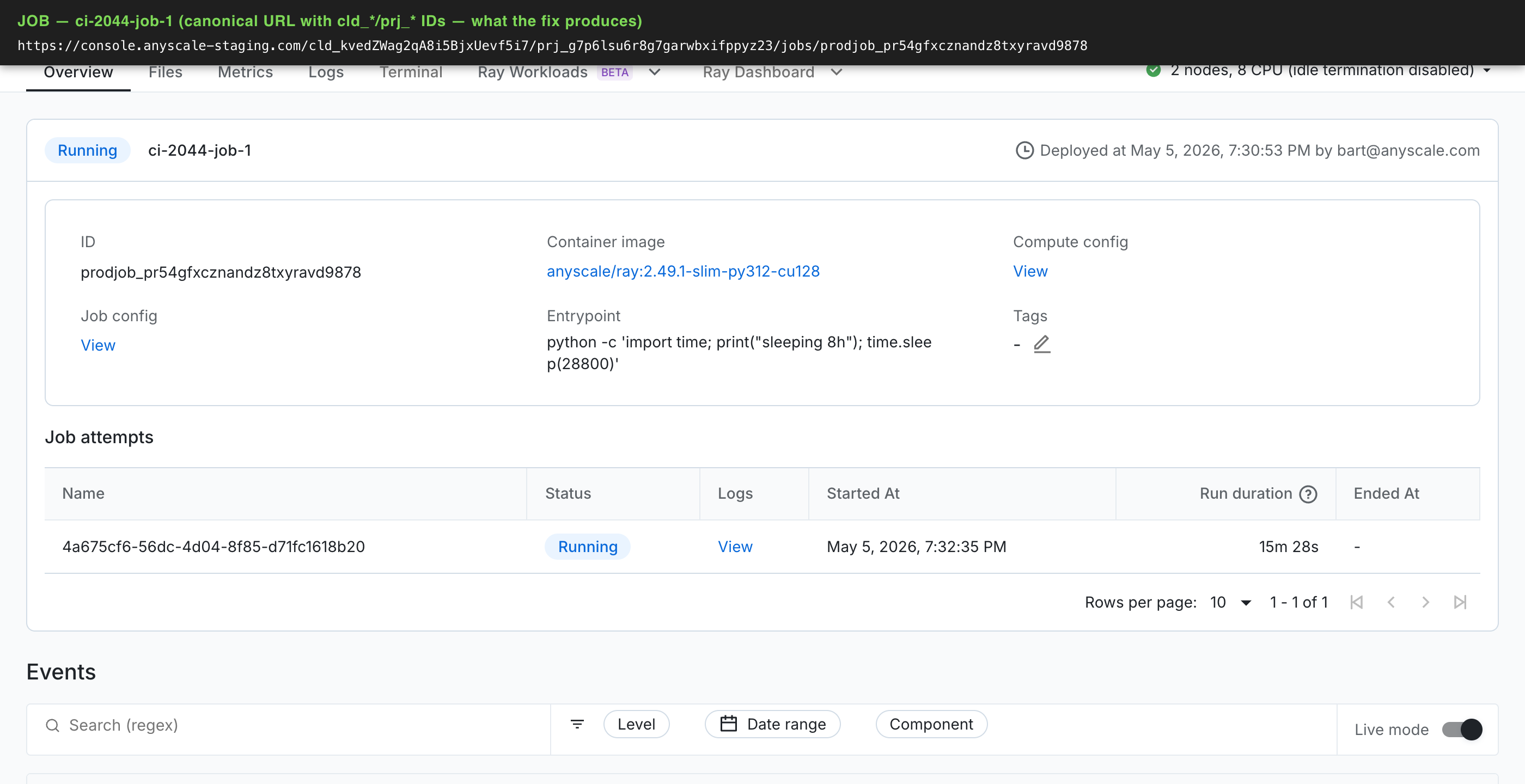Image resolution: width=1525 pixels, height=784 pixels.
Task: Click the Running status badge beside ci-2044-job-1
Action: click(87, 150)
